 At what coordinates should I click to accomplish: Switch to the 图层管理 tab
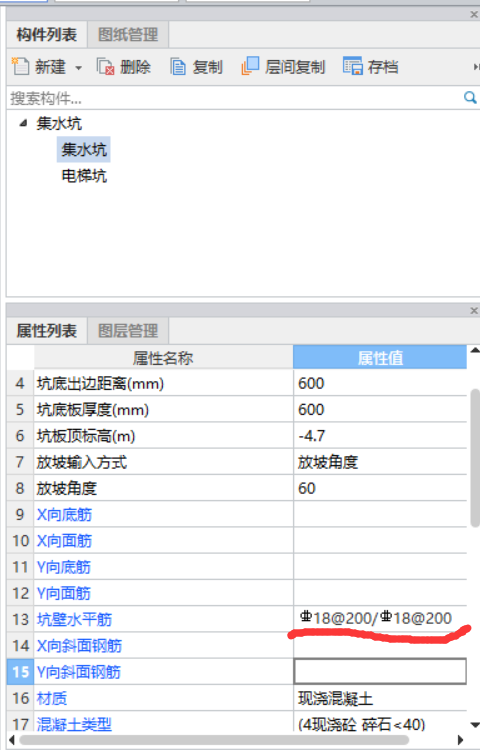pos(128,331)
